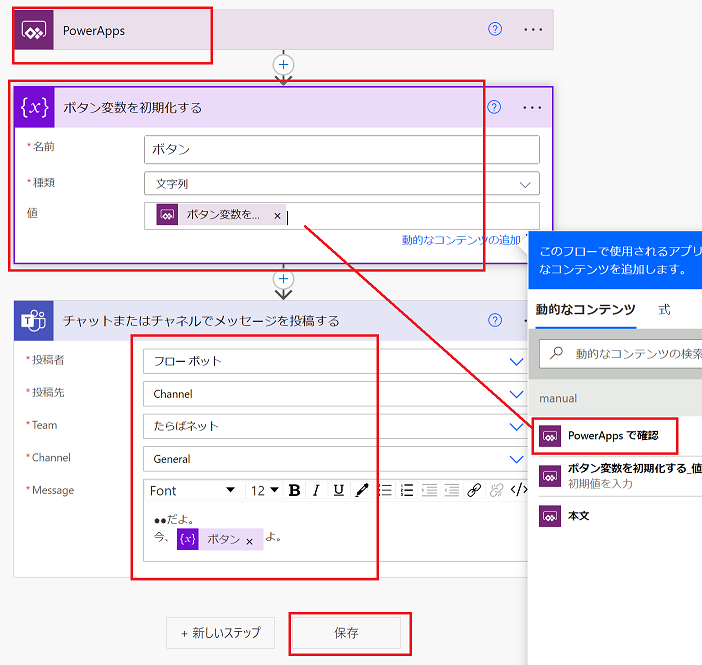
Task: Insert a step after the PowerApps trigger
Action: point(283,63)
